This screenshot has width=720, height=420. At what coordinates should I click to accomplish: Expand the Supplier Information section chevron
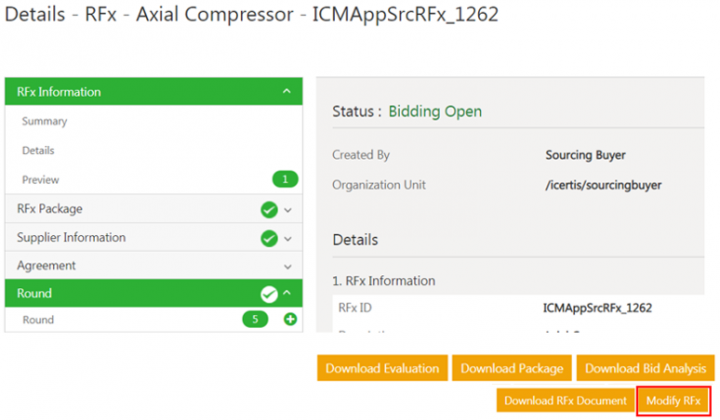tap(288, 238)
